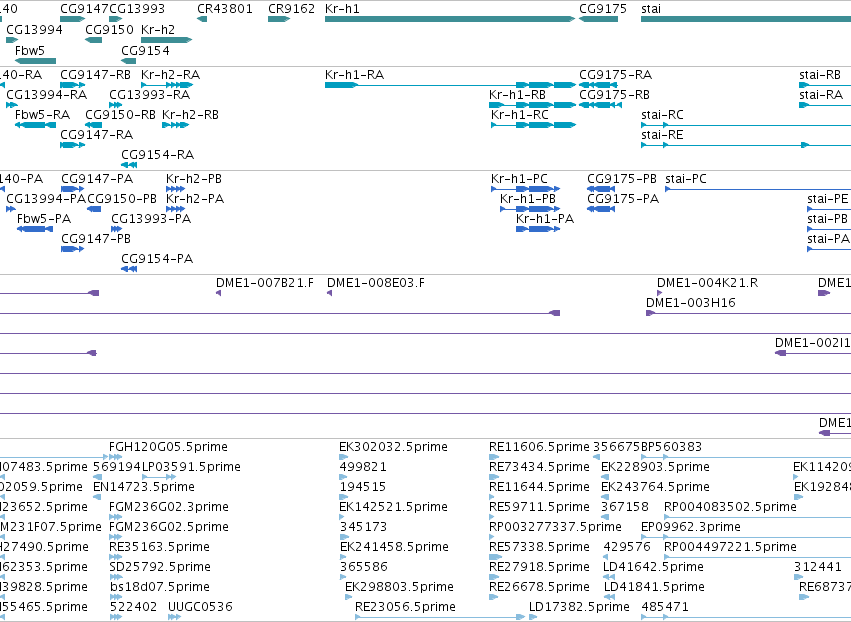This screenshot has width=851, height=622.
Task: Click the stai gene label in top track
Action: point(651,9)
